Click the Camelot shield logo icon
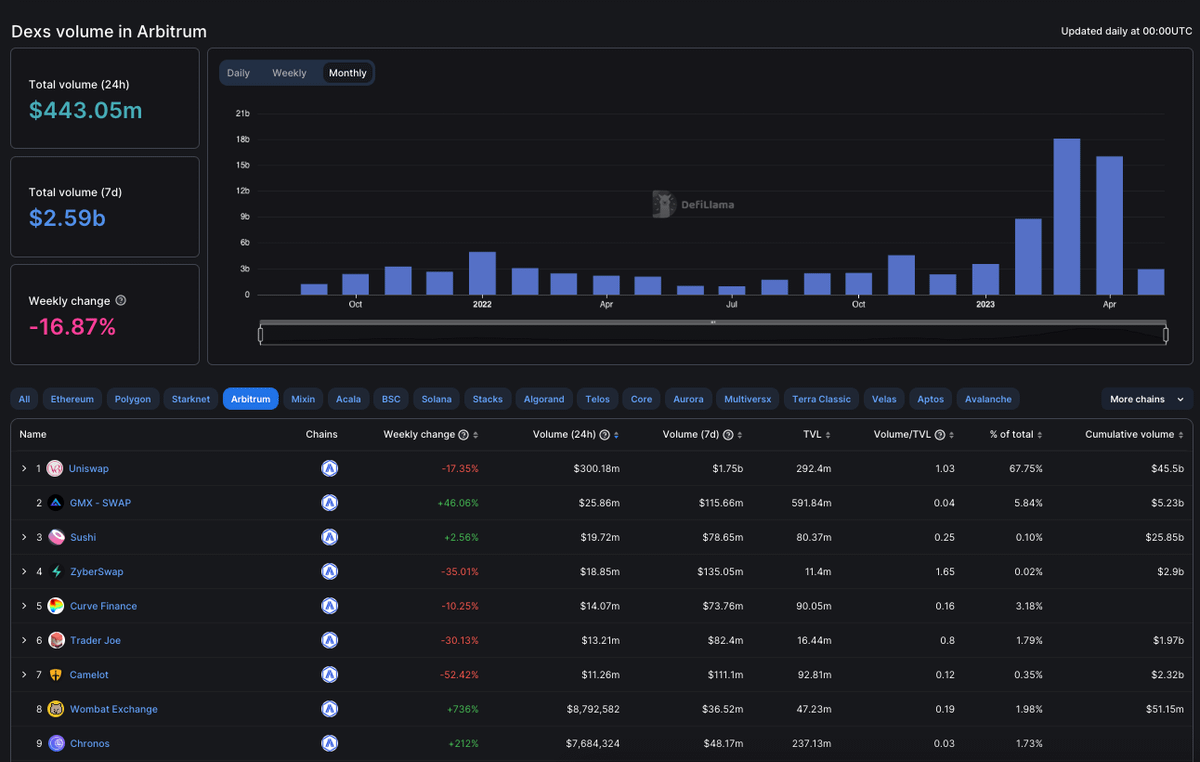Screen dimensions: 1200x762 coord(55,675)
